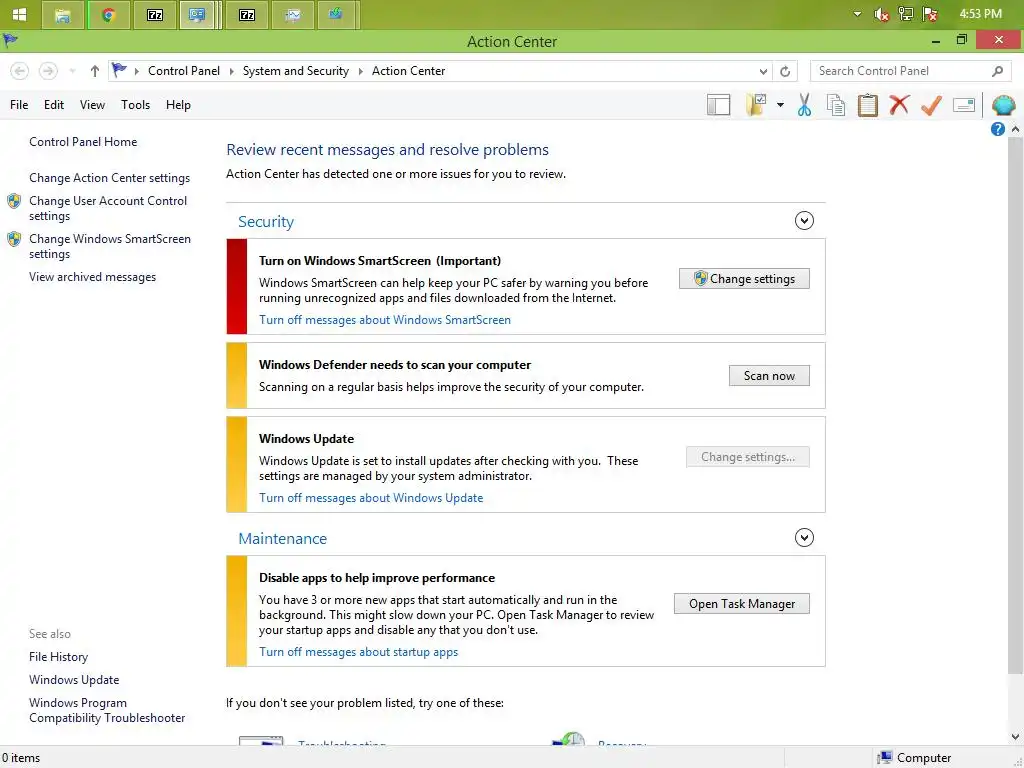Click the vertical scrollbar track
Viewport: 1024px width, 768px height.
point(1015,702)
